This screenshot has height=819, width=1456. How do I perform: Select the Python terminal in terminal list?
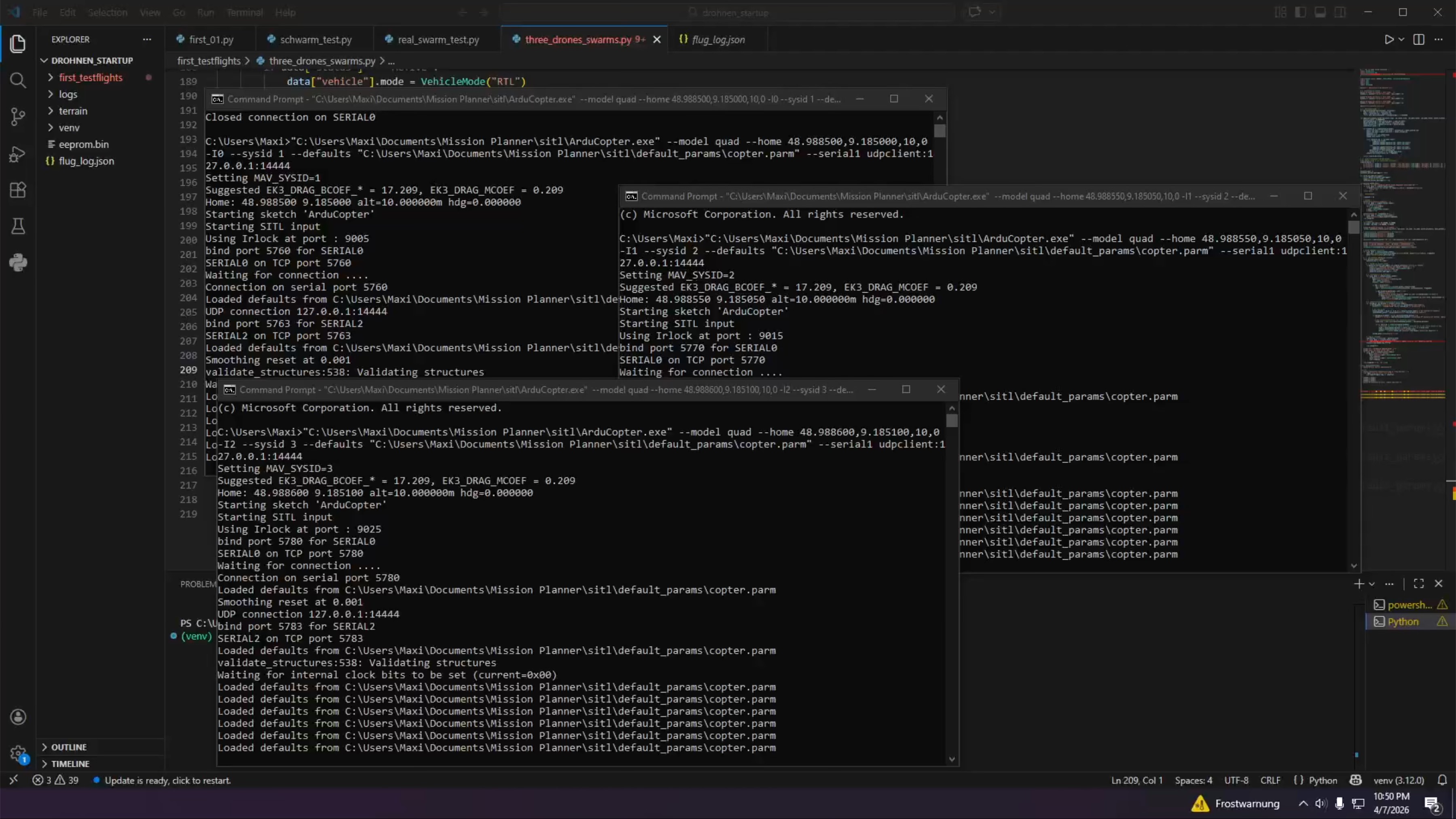pyautogui.click(x=1409, y=622)
